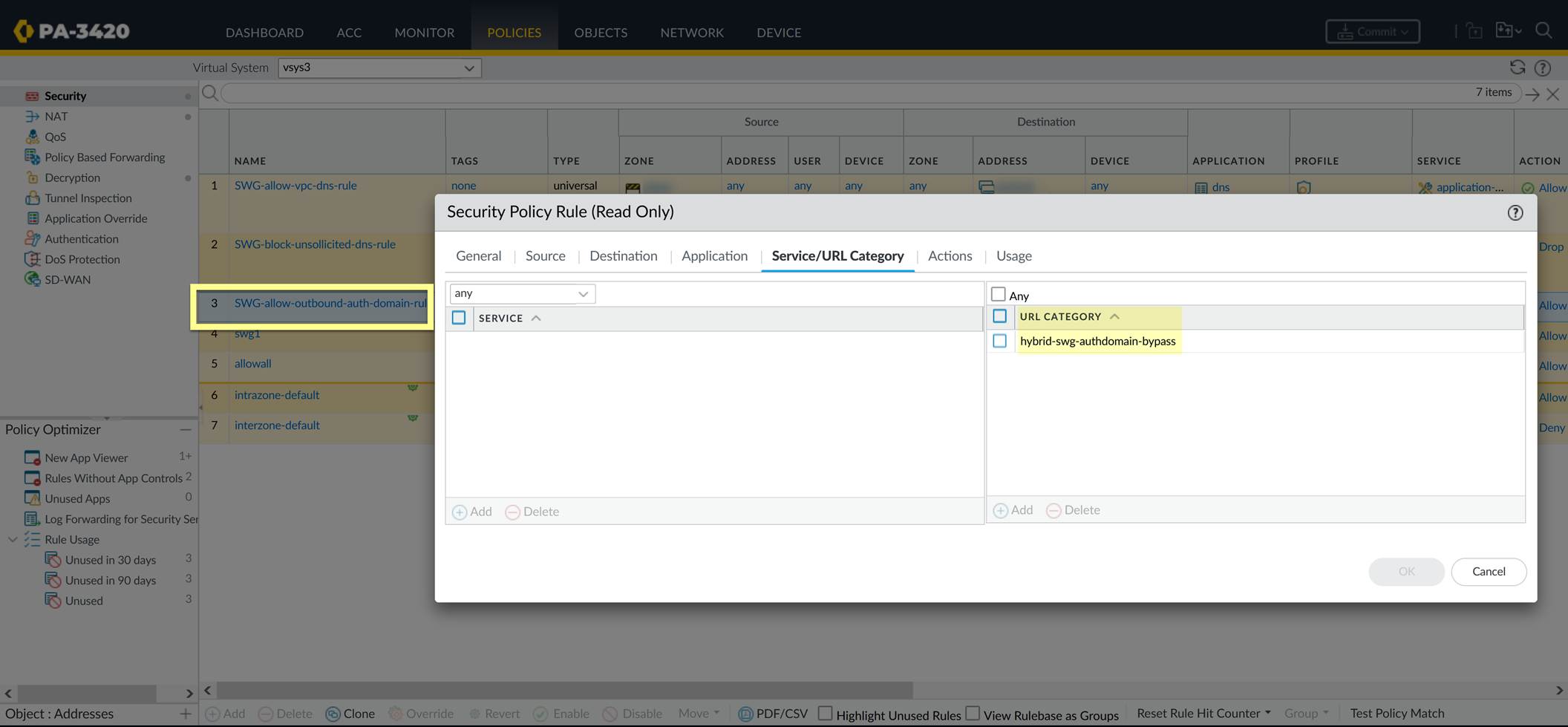This screenshot has height=727, width=1568.
Task: Switch to the General tab
Action: [479, 255]
